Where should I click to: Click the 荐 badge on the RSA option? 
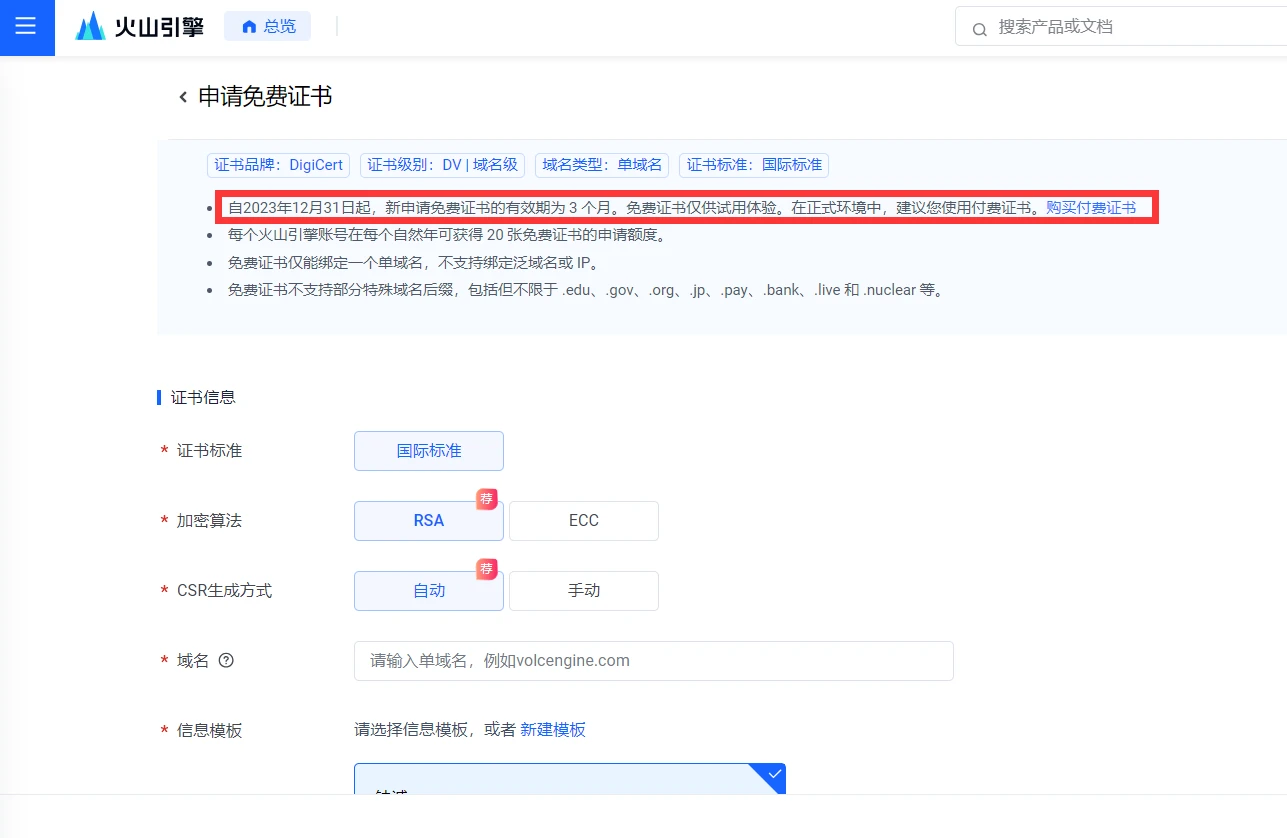[487, 499]
